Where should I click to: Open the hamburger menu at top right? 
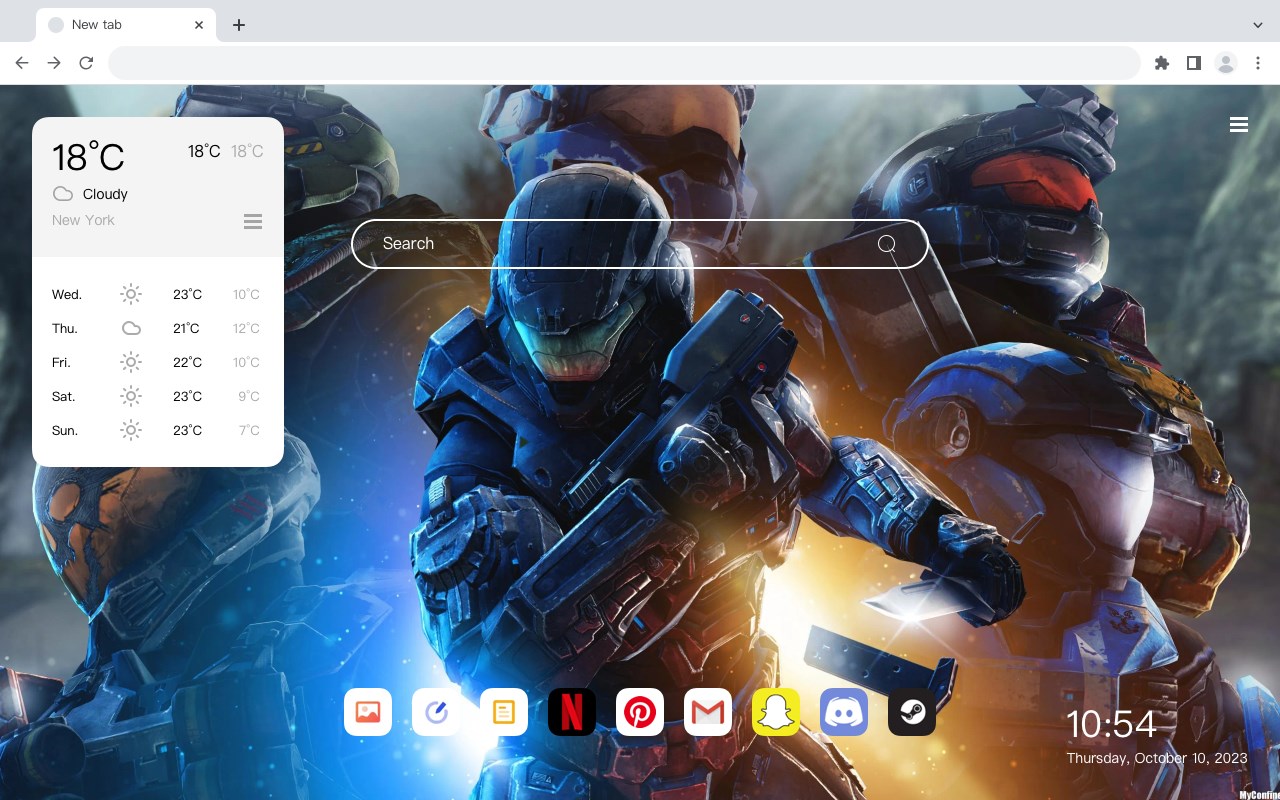pyautogui.click(x=1239, y=125)
